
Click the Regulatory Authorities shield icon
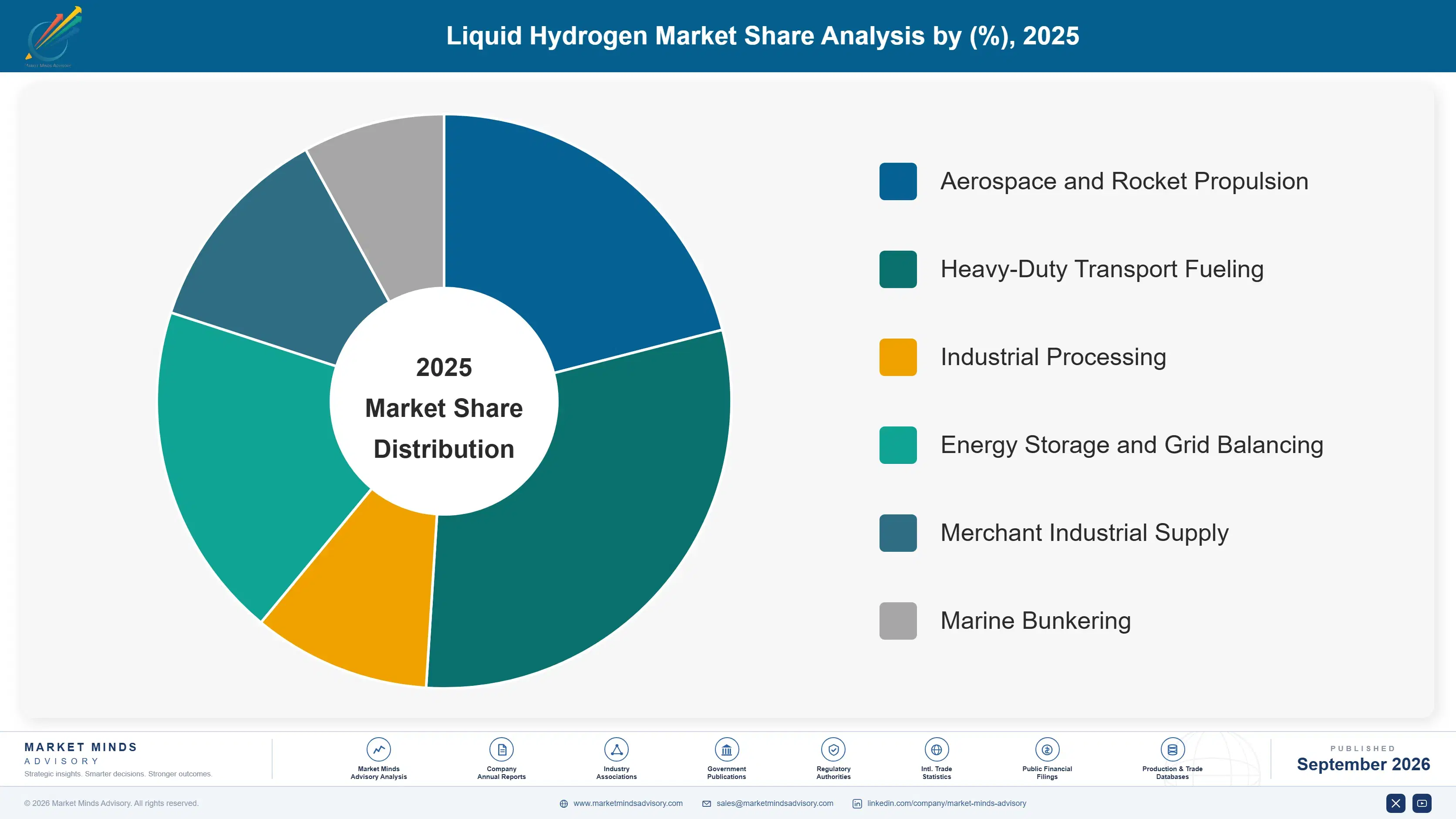tap(833, 749)
